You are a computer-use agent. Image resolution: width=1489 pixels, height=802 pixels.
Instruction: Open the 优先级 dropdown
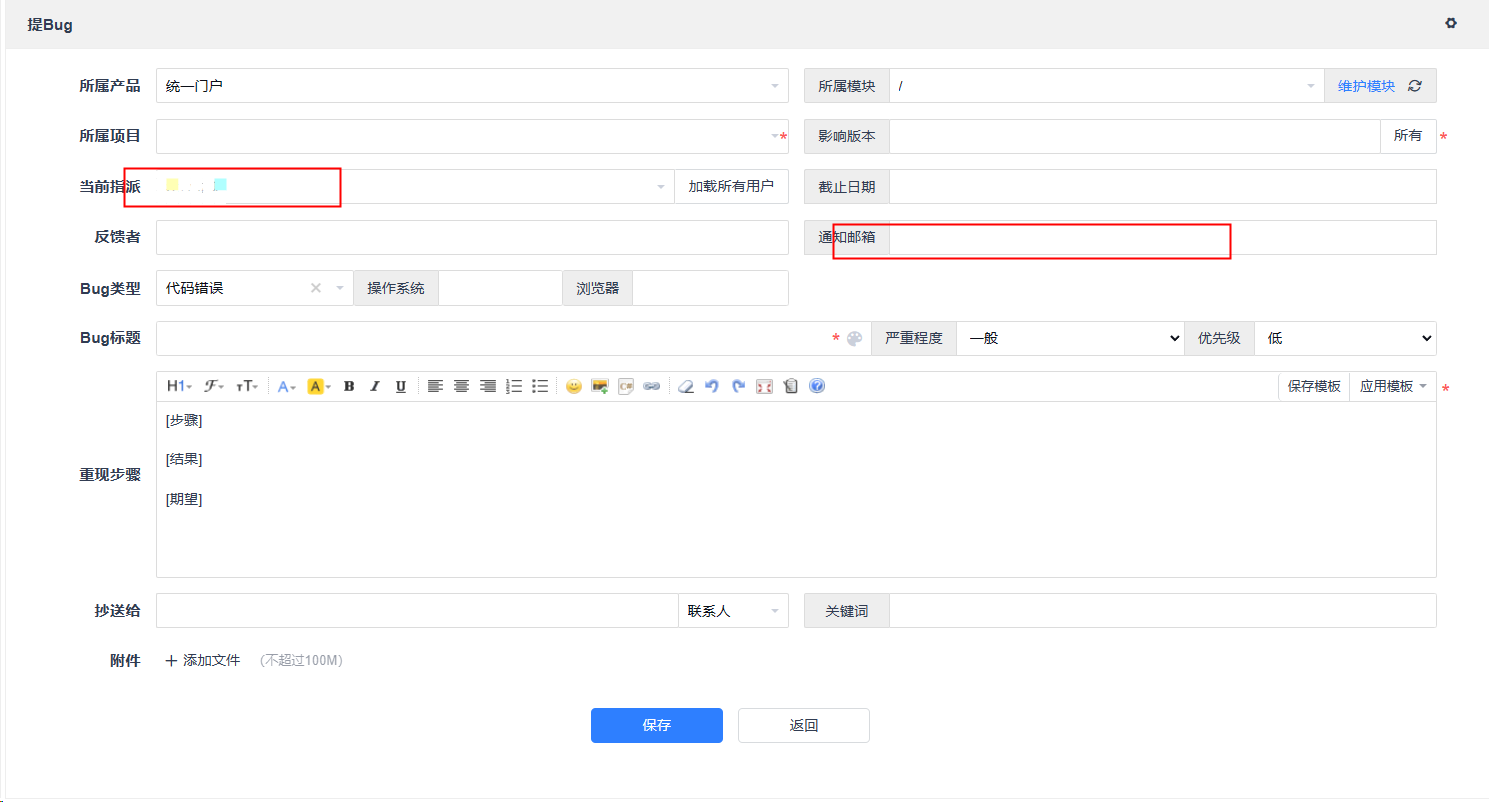[x=1344, y=338]
